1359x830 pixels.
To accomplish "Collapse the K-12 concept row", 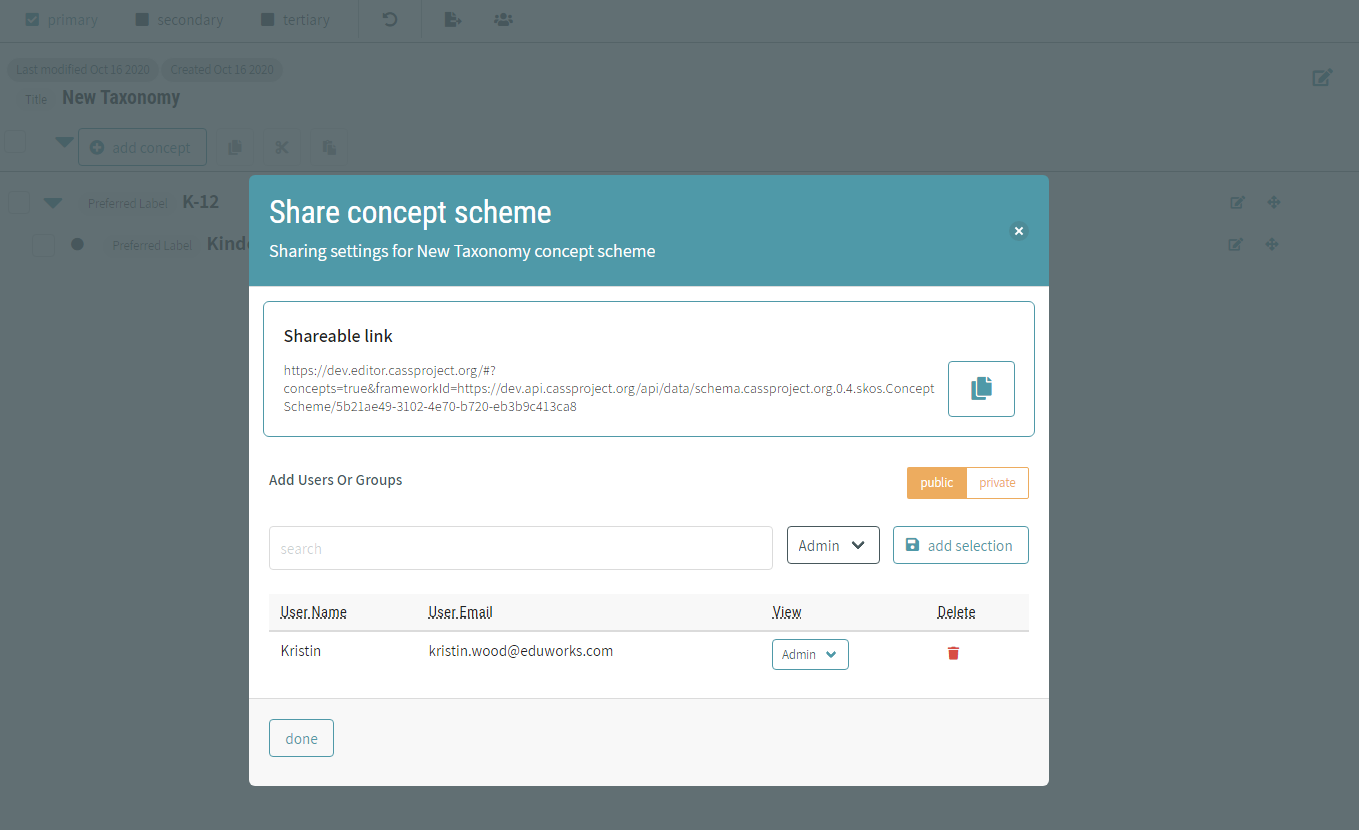I will (x=53, y=203).
